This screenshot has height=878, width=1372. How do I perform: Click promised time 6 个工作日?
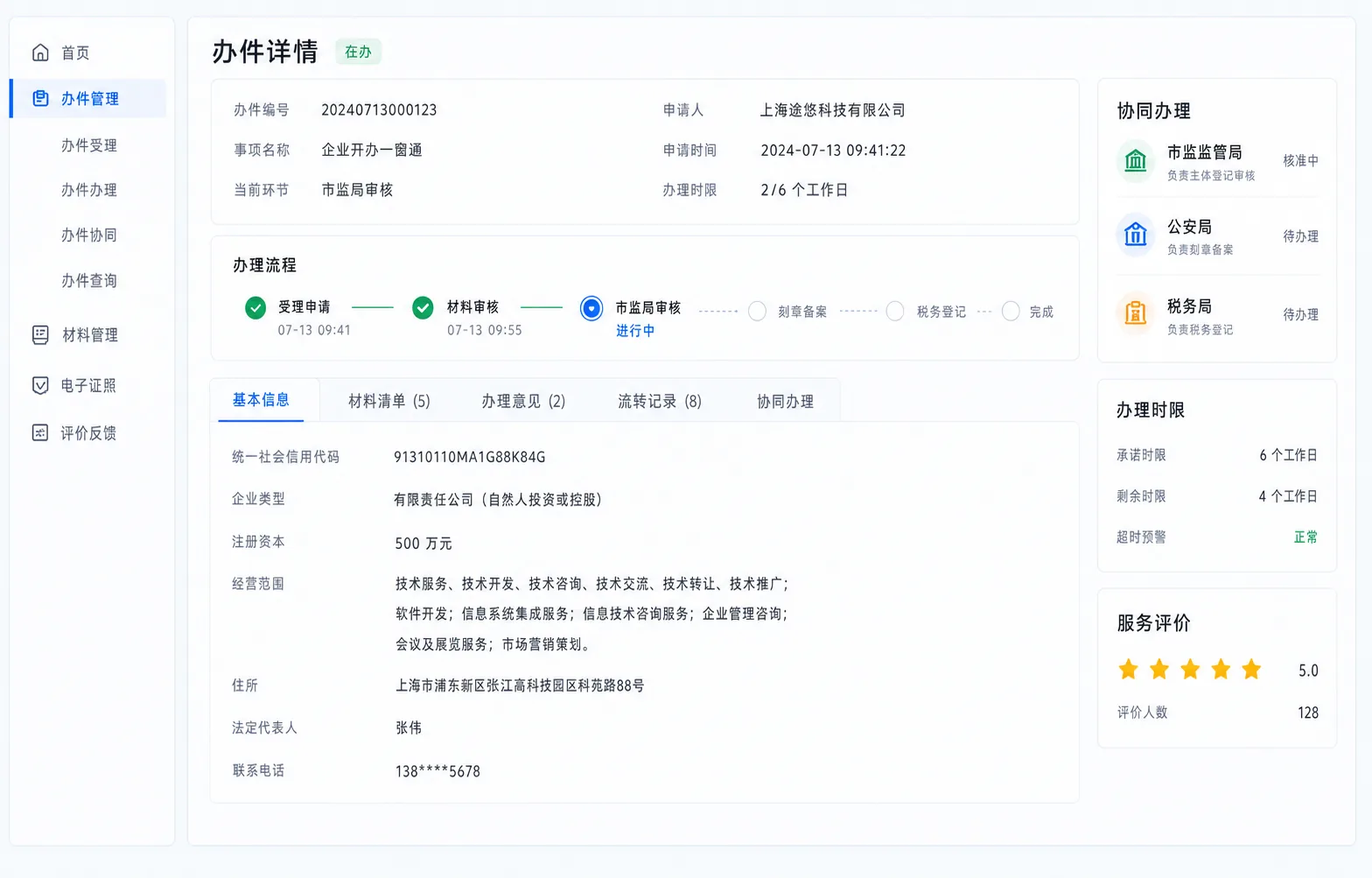[x=1288, y=455]
